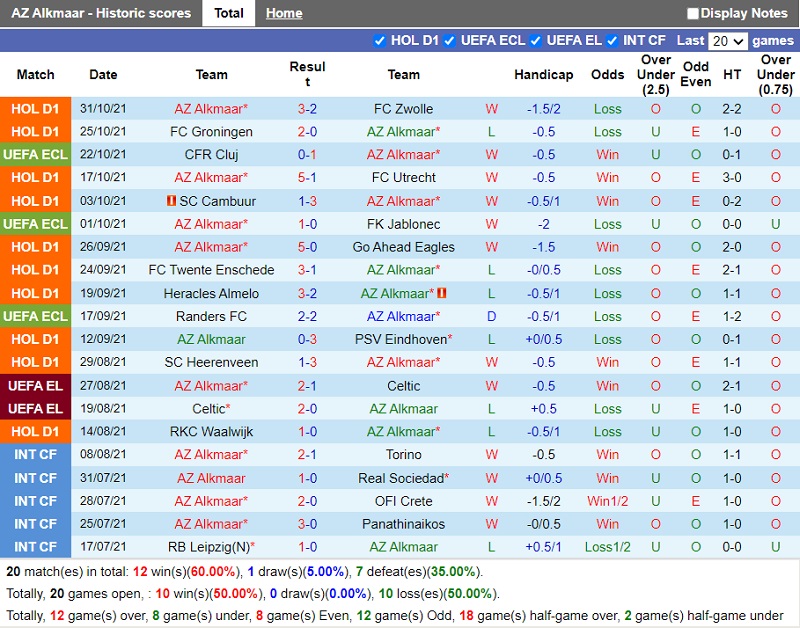The width and height of the screenshot is (800, 628).
Task: Open the FC Zwolle team link
Action: click(403, 109)
